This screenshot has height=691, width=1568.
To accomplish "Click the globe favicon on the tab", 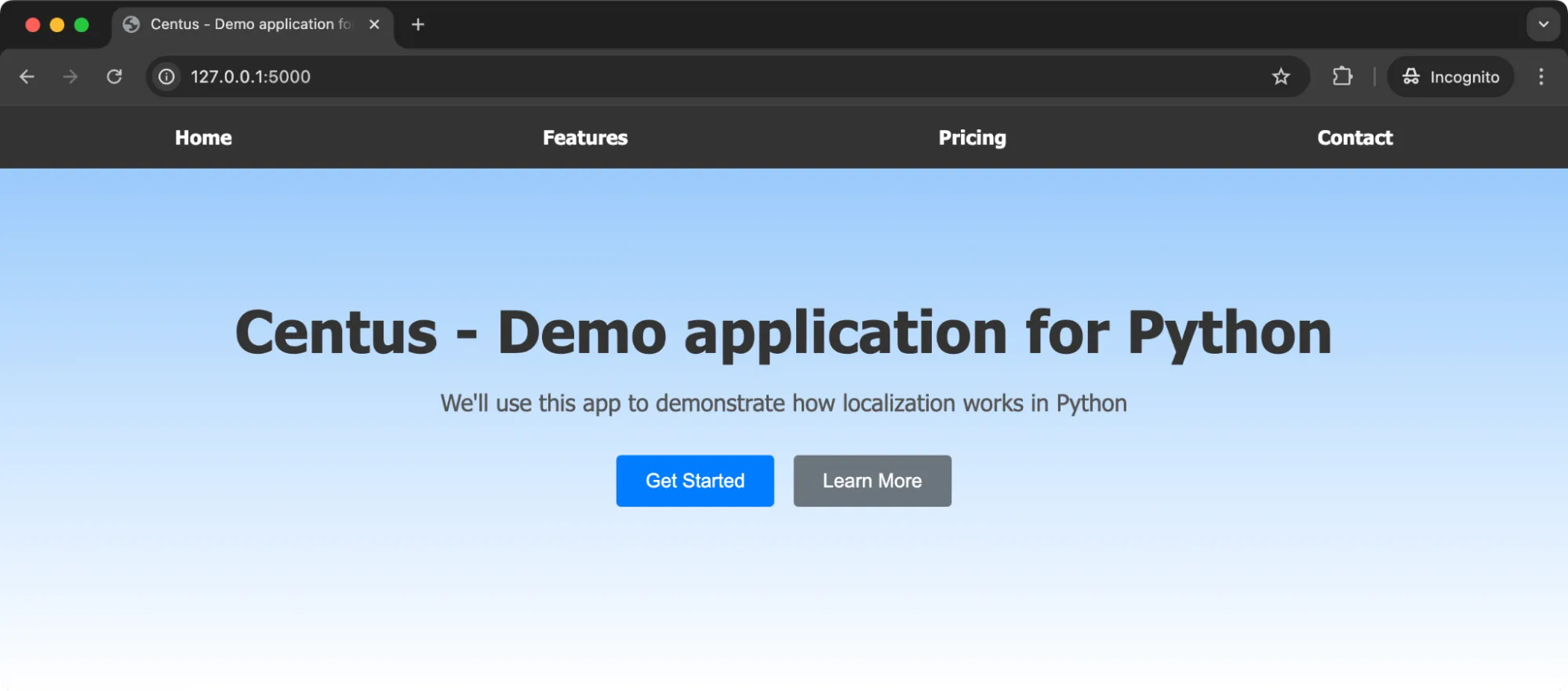I will [132, 24].
